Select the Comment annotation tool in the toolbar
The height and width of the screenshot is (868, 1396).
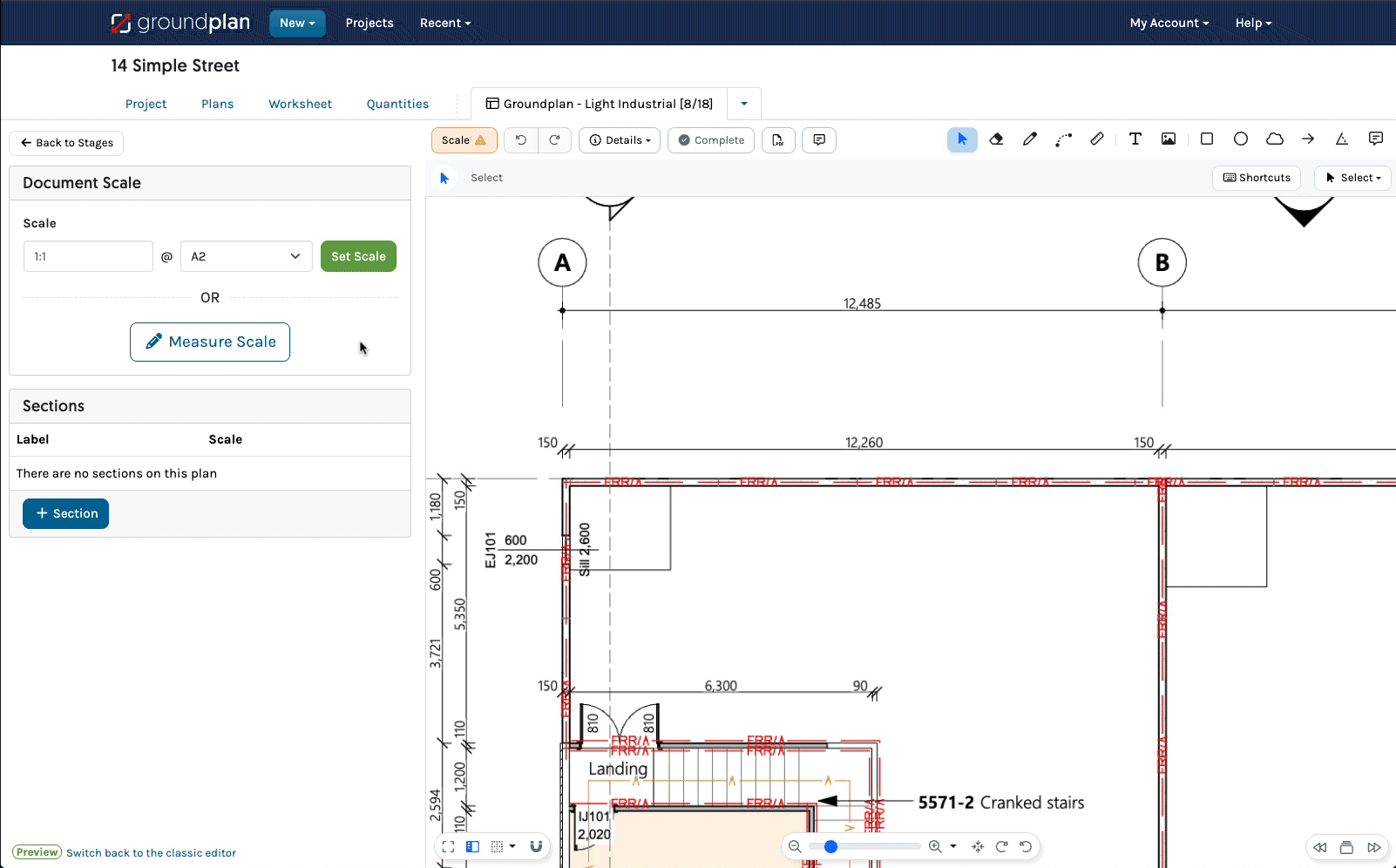click(x=1376, y=139)
